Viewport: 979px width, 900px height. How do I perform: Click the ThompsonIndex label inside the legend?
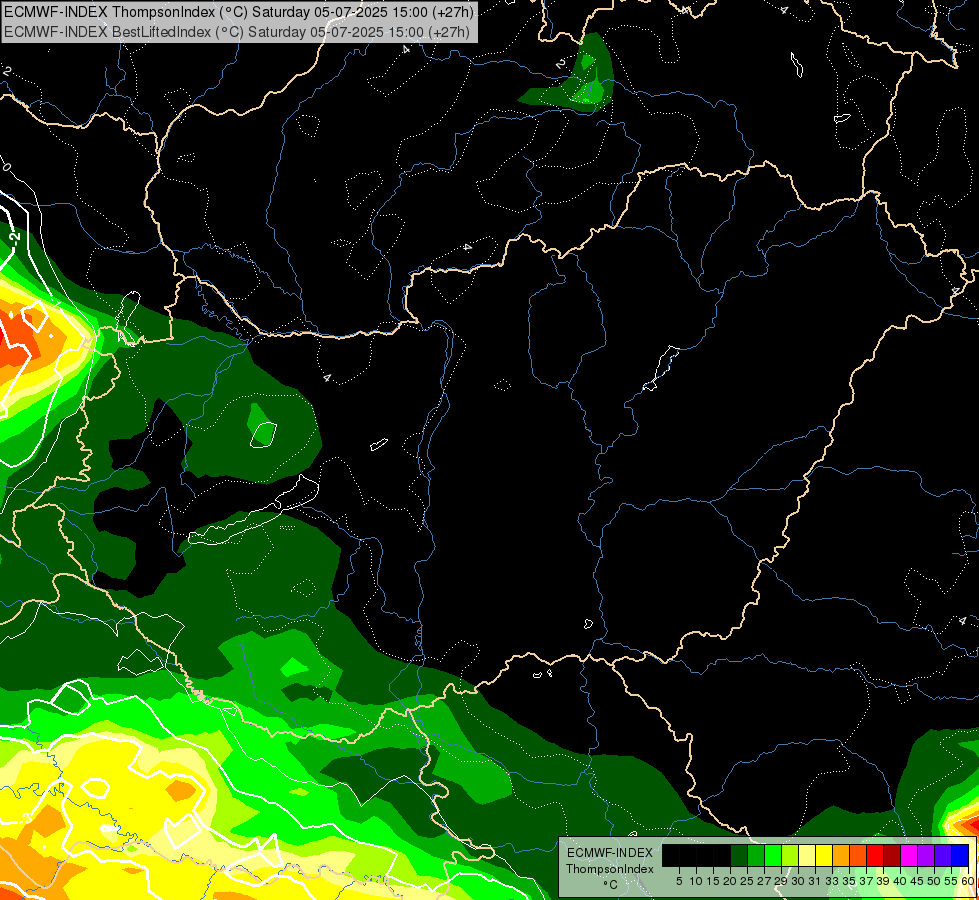610,869
